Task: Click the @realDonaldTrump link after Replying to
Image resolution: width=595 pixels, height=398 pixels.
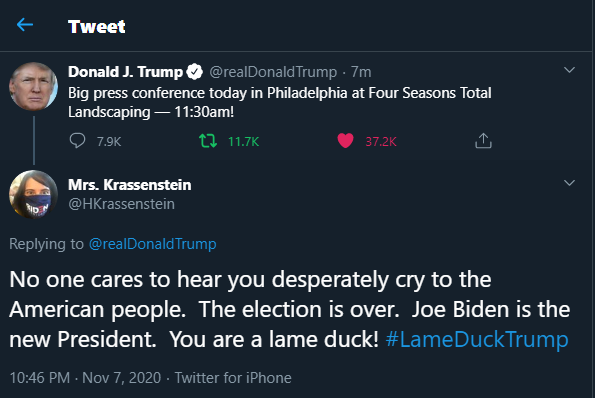Action: (x=153, y=244)
